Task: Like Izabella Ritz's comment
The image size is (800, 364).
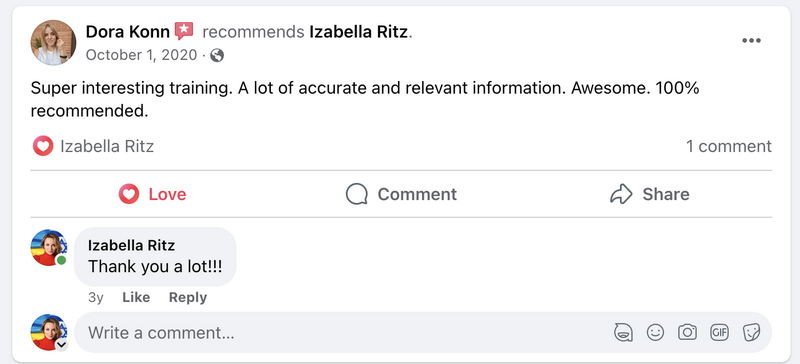Action: [x=136, y=298]
